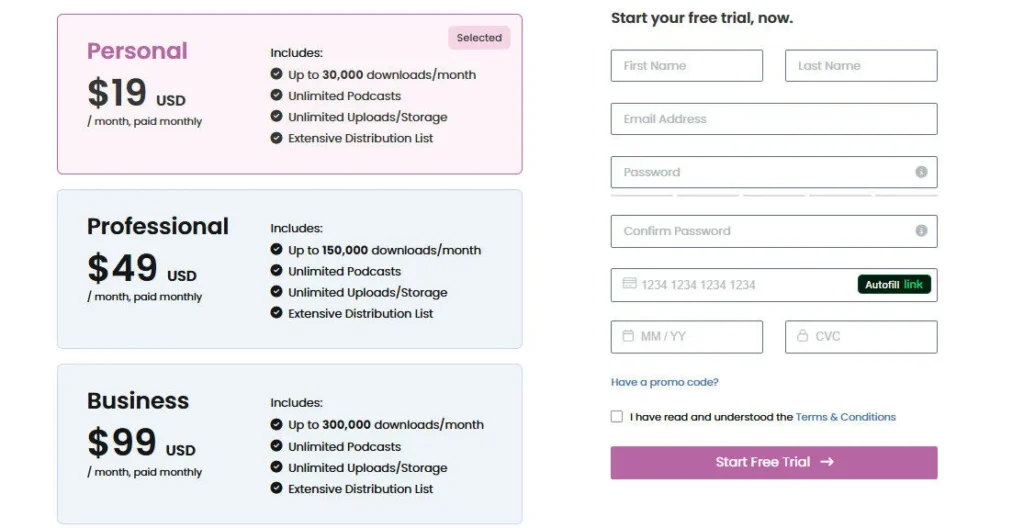1024x528 pixels.
Task: Click checkmark beside Business 300,000 downloads/month
Action: (276, 424)
